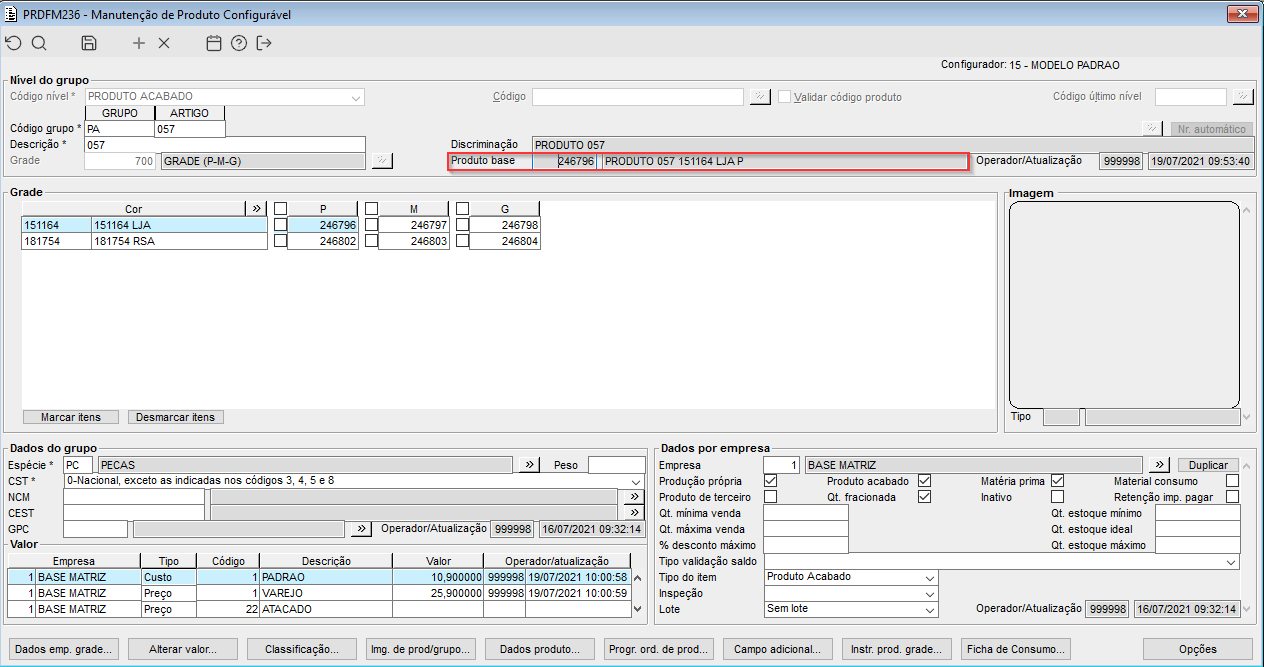
Task: Open the Empresa BASE MATRIZ lookup arrow
Action: pos(1158,465)
